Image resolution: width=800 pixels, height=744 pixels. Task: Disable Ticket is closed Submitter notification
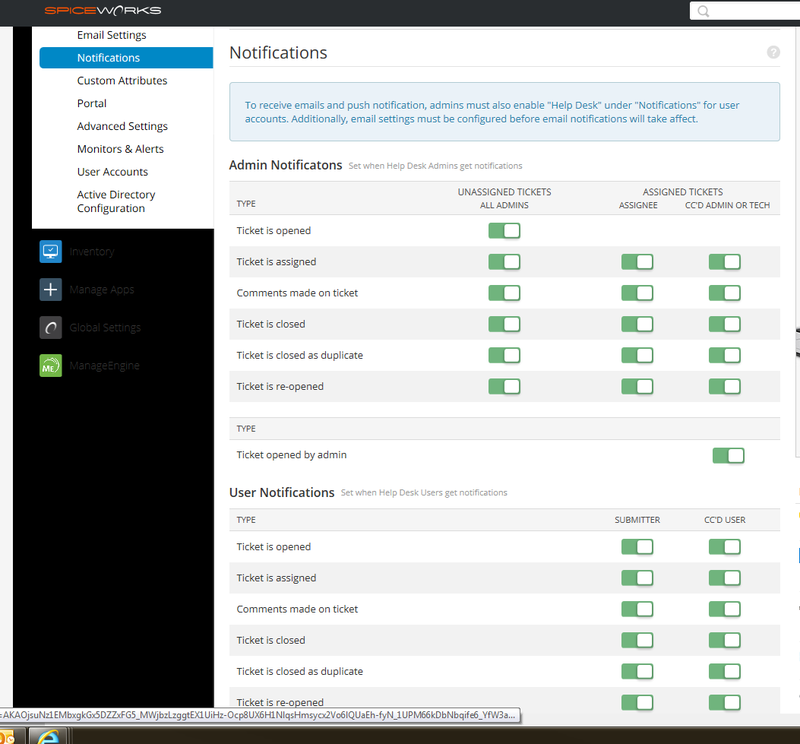(637, 640)
